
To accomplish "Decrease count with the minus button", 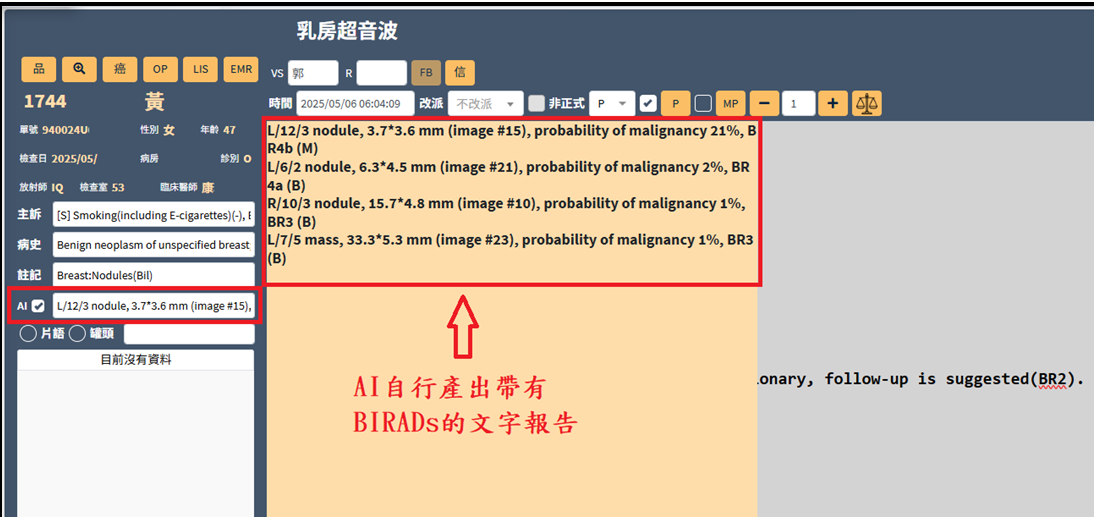I will 765,103.
